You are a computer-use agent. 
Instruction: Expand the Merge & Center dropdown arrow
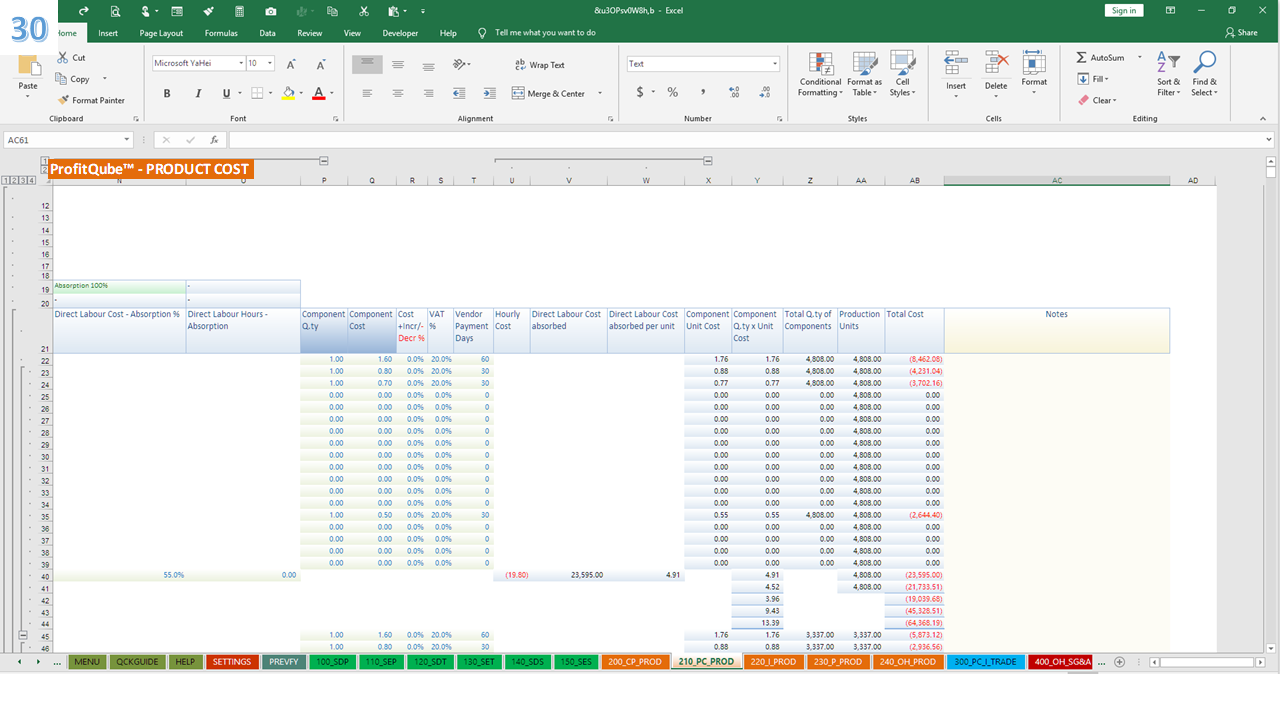[600, 94]
